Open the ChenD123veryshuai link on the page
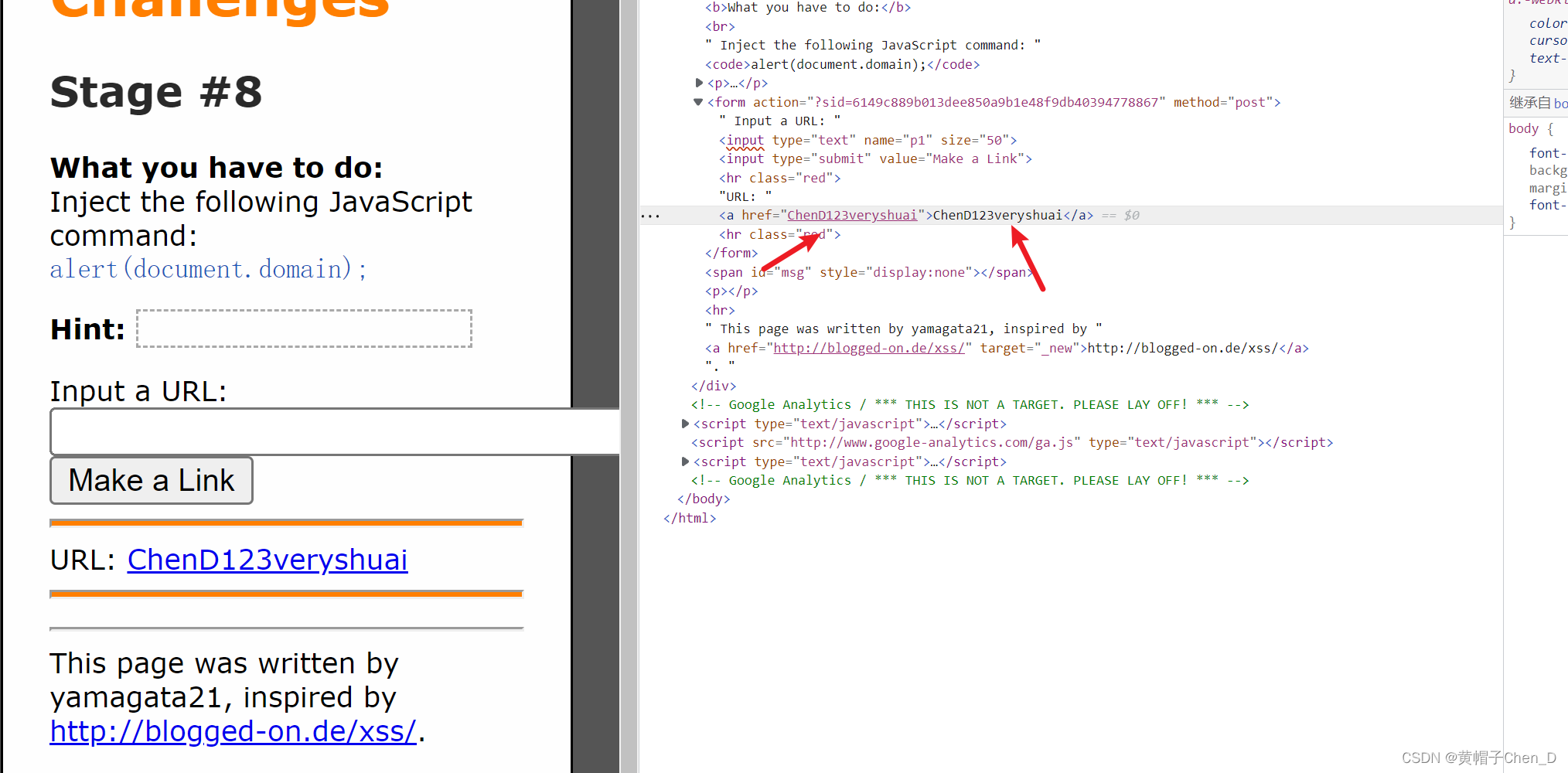Image resolution: width=1568 pixels, height=773 pixels. click(268, 560)
